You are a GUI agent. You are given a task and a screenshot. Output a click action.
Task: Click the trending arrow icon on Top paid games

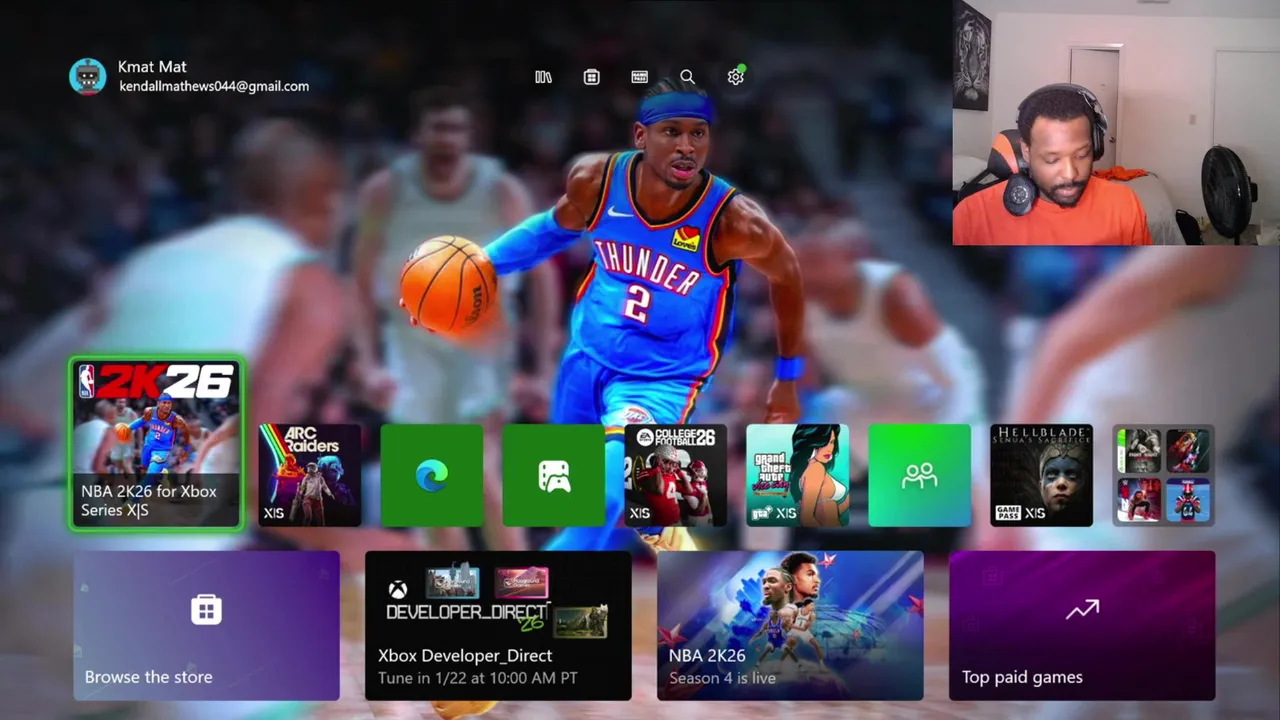click(1082, 609)
